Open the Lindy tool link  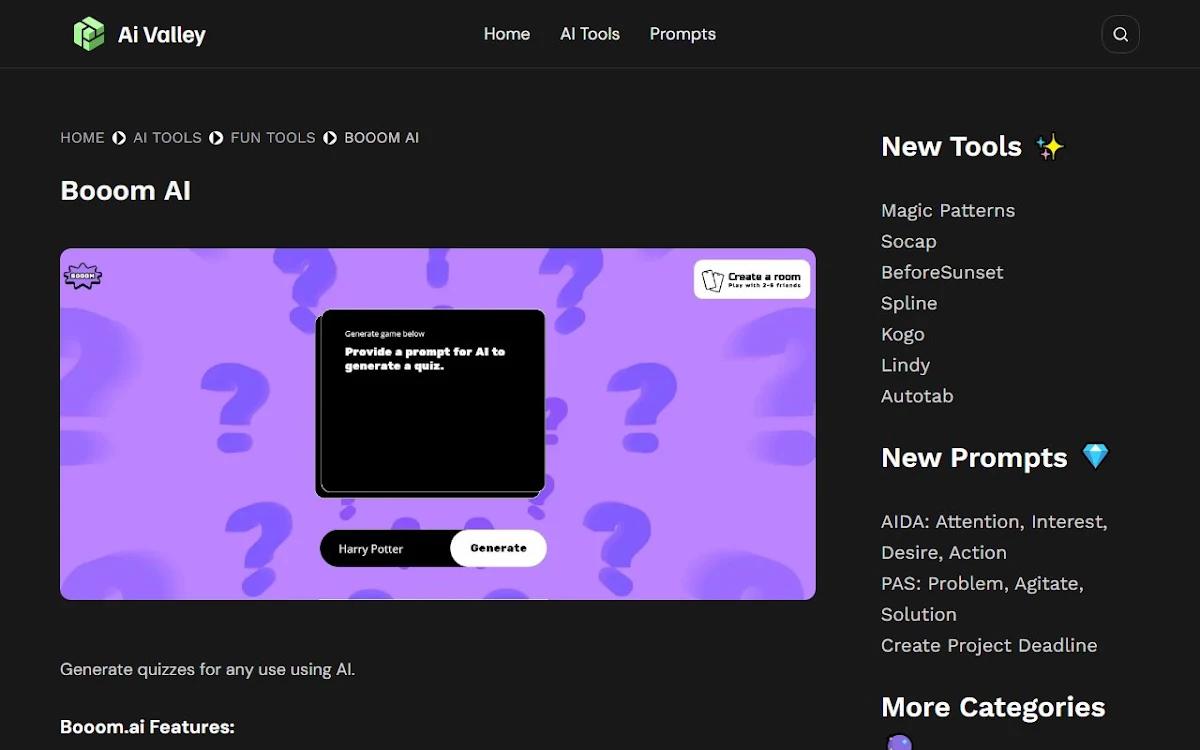tap(906, 365)
